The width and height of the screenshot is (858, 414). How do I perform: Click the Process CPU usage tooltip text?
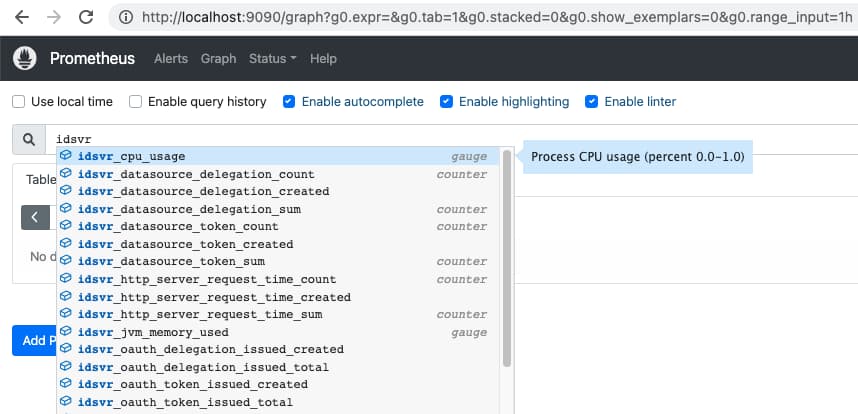coord(637,157)
